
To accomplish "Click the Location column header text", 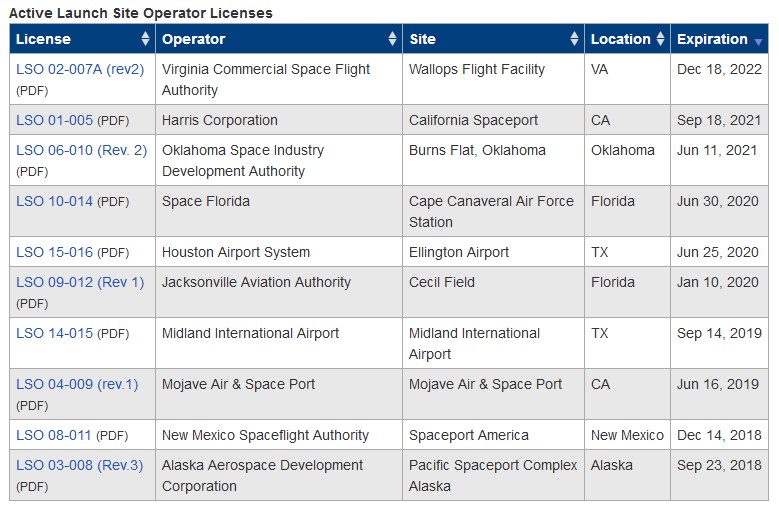I will 621,39.
